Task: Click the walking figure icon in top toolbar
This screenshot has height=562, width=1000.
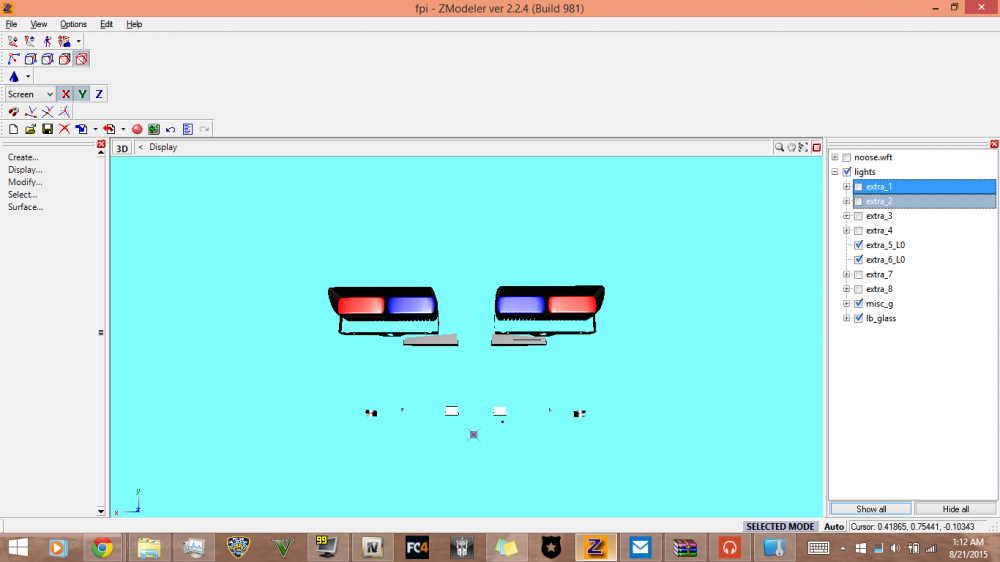Action: 47,41
